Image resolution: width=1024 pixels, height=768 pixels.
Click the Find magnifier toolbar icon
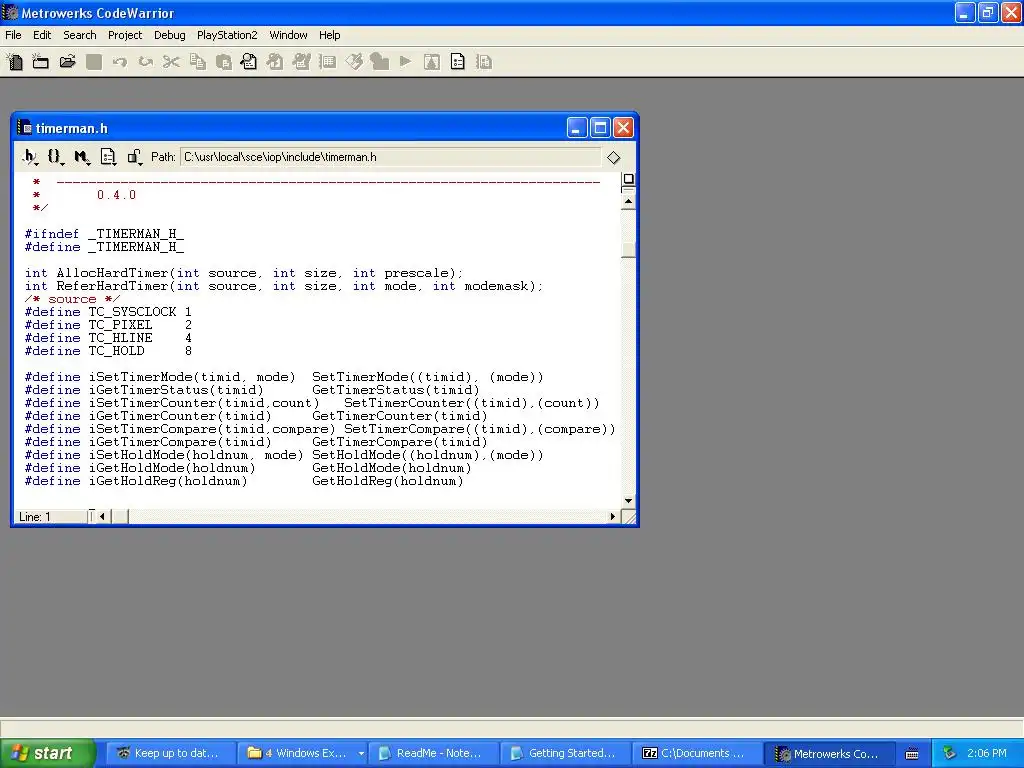tap(249, 62)
